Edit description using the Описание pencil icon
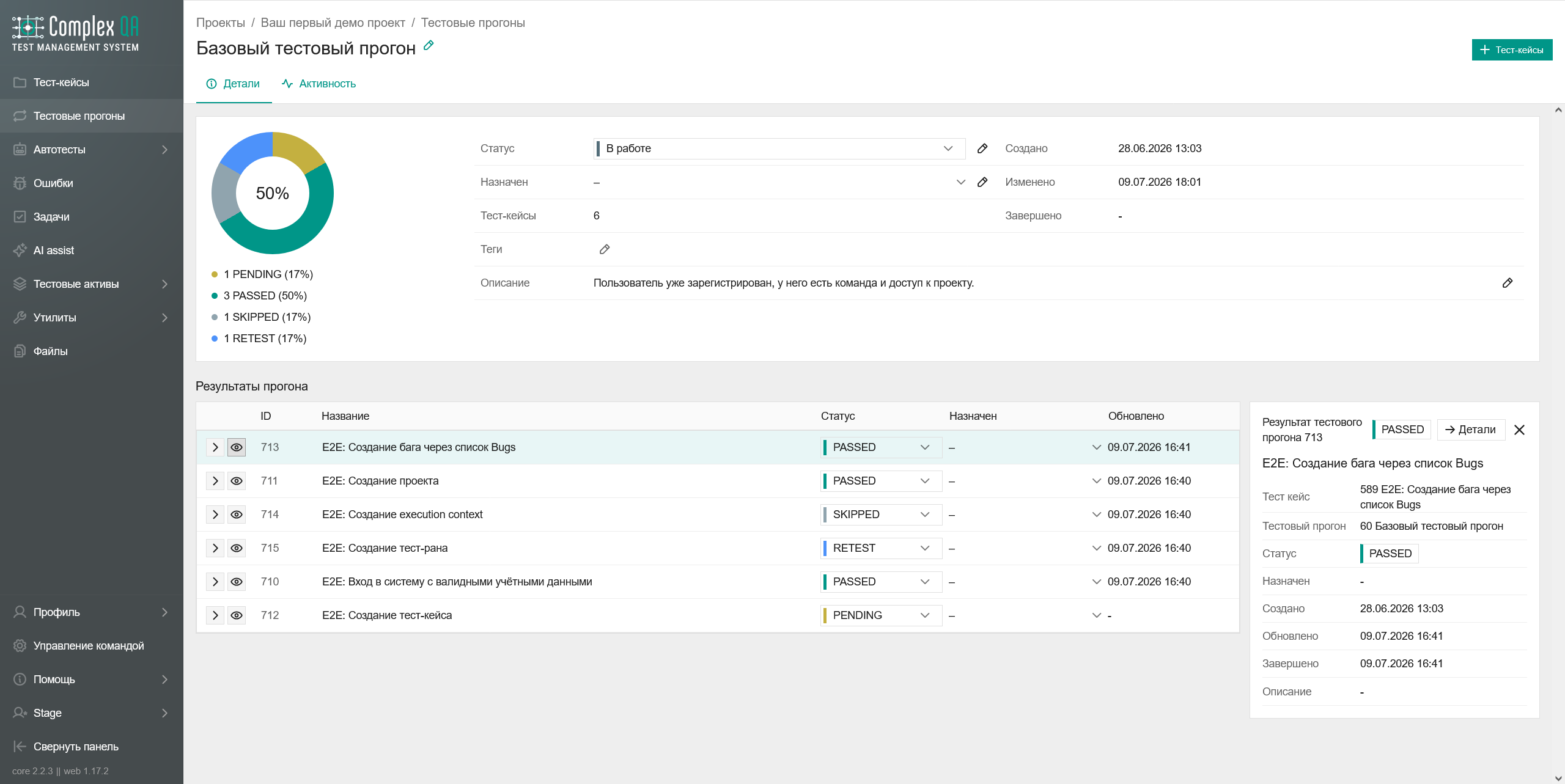The height and width of the screenshot is (784, 1565). click(1508, 283)
